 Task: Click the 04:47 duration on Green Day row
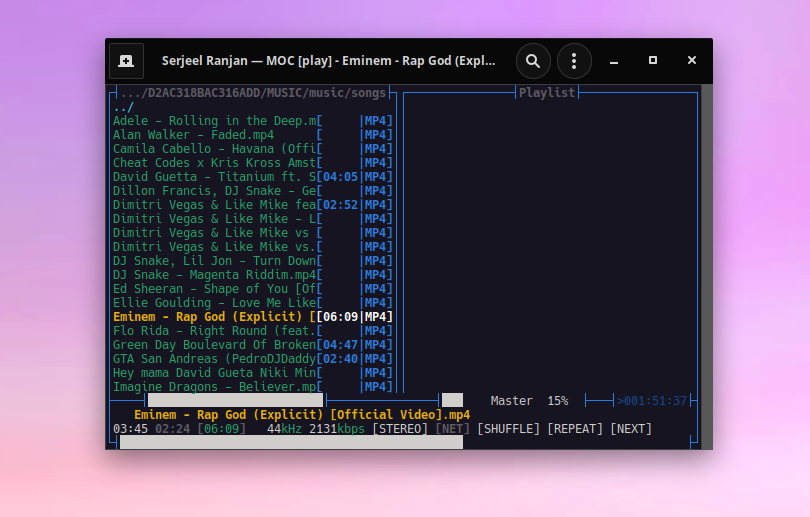pyautogui.click(x=340, y=344)
